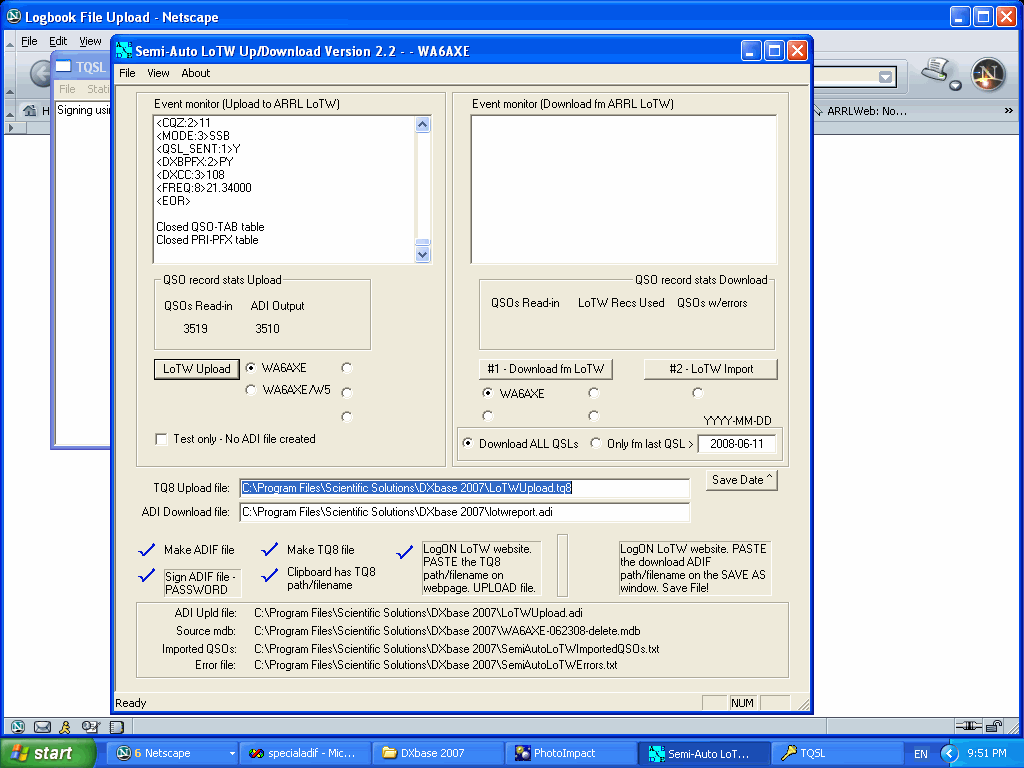The image size is (1024, 768).
Task: Click #1 - Download fm LoTW button
Action: coord(546,369)
